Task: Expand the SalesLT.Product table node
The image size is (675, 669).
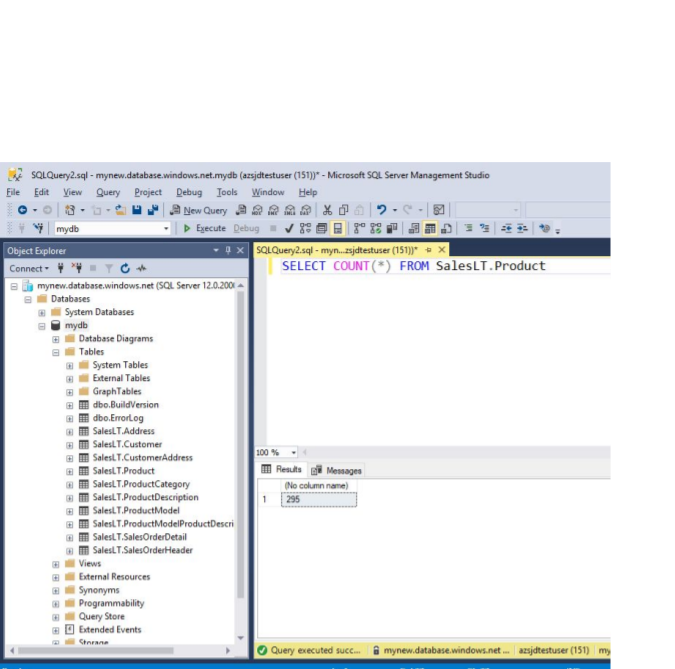Action: (x=70, y=471)
